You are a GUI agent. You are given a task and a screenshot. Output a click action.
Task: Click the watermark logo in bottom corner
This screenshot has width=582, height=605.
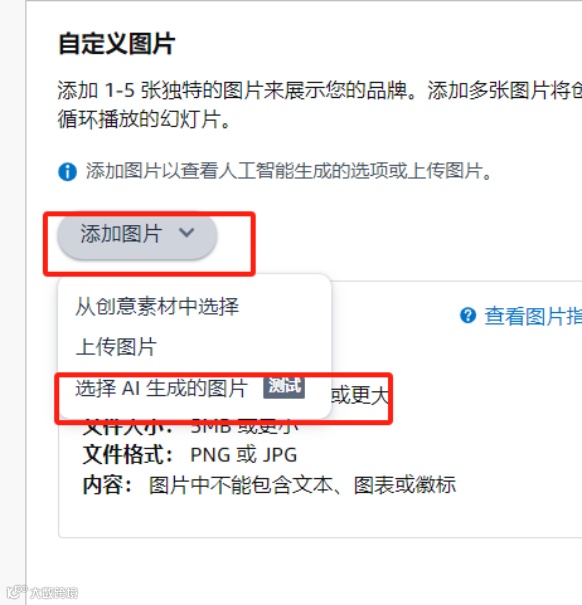17,591
